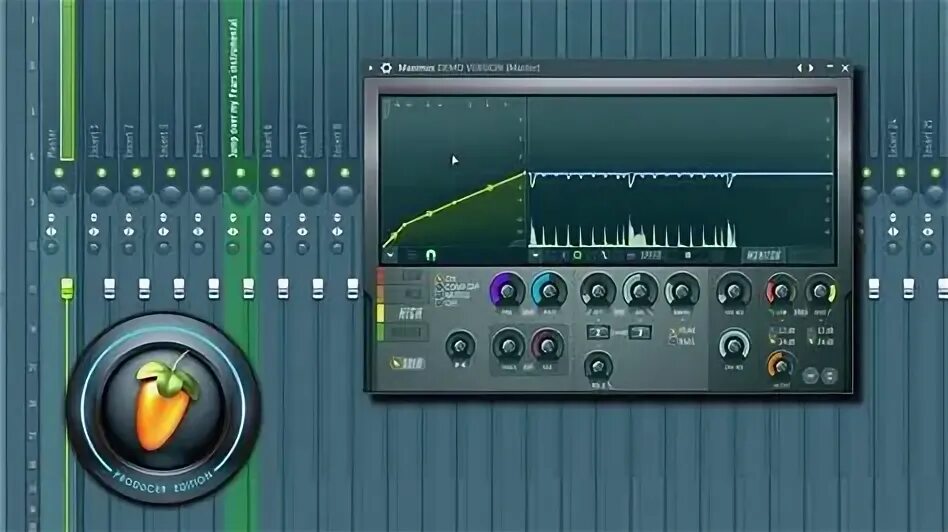Click the Jump over my fears round arm button
The image size is (948, 532).
coord(233,247)
